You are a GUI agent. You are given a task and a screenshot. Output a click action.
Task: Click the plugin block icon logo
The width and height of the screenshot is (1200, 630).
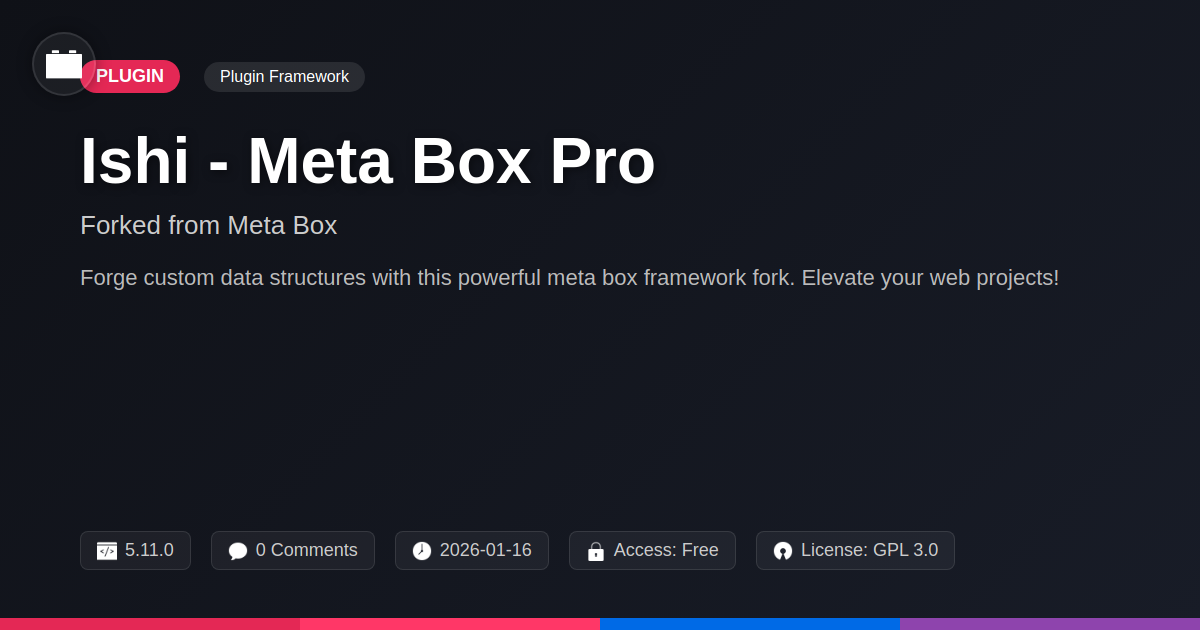point(64,64)
